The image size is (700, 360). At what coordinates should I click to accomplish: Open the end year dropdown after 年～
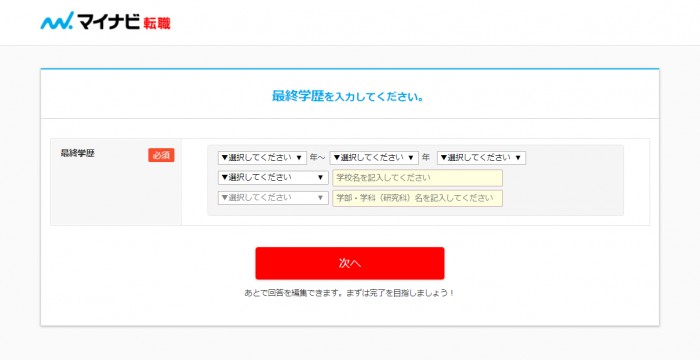tap(374, 158)
